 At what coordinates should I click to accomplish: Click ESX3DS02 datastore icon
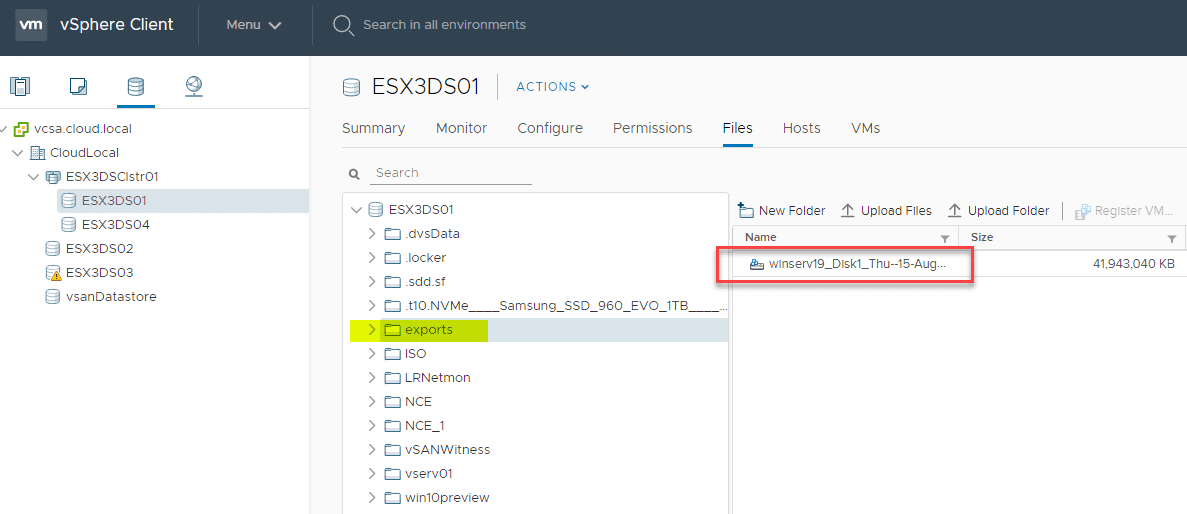coord(53,248)
